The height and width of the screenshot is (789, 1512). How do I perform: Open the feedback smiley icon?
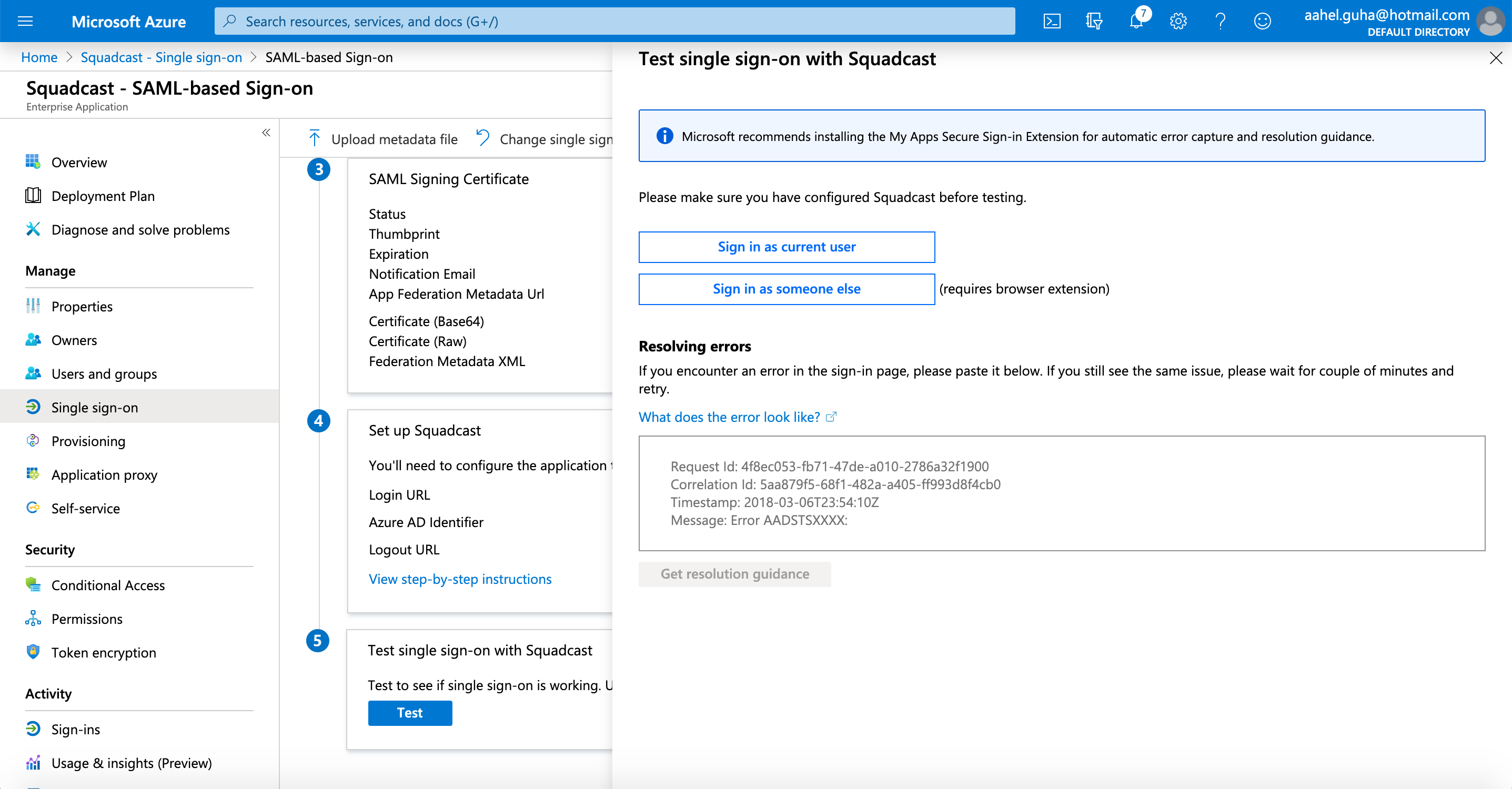[1262, 22]
